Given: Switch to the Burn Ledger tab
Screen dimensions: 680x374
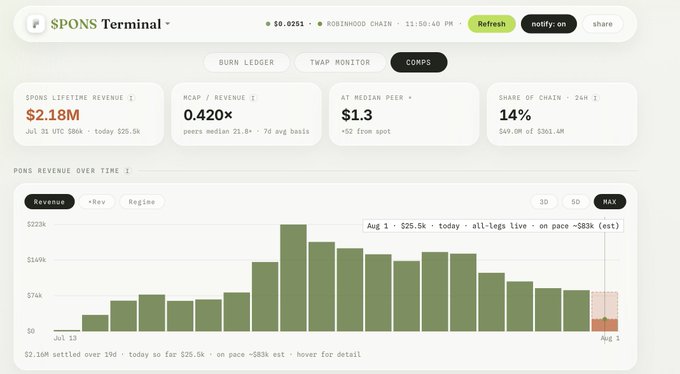Looking at the screenshot, I should [246, 62].
